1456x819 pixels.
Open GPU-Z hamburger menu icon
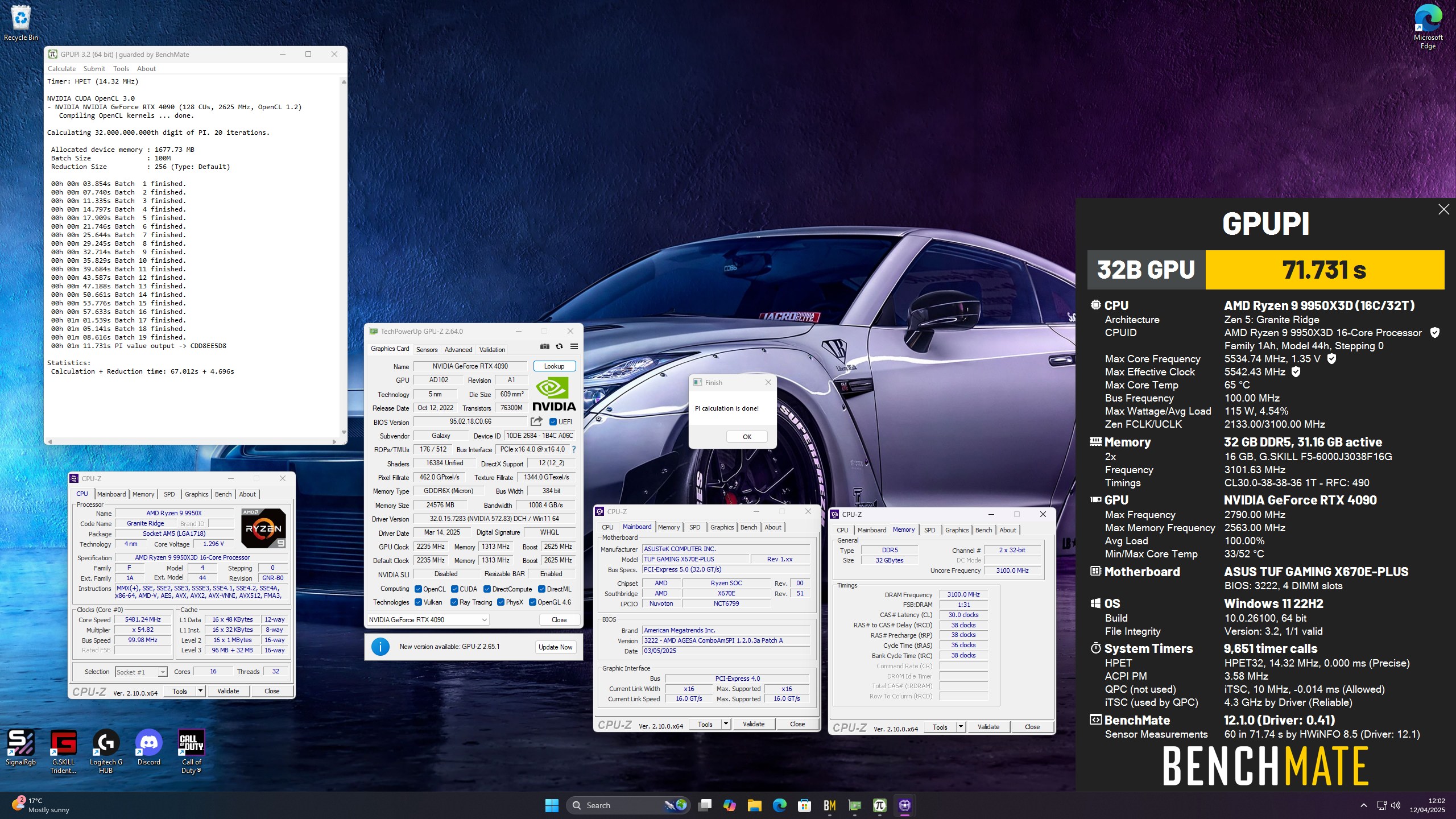[574, 346]
